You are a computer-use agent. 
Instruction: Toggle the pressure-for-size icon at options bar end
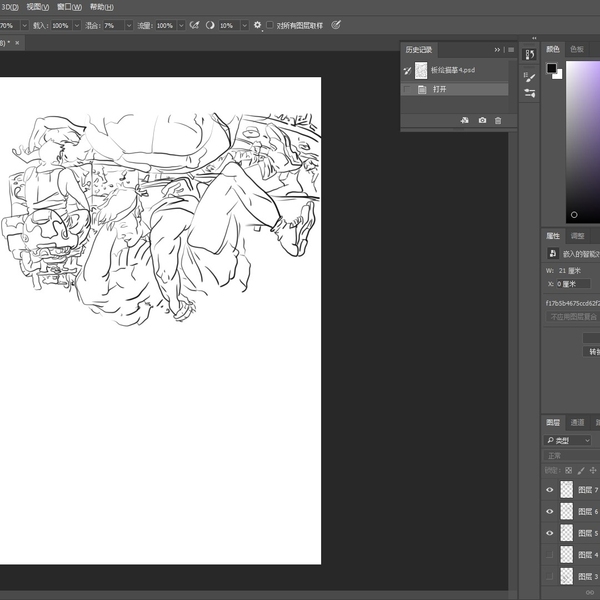click(336, 25)
